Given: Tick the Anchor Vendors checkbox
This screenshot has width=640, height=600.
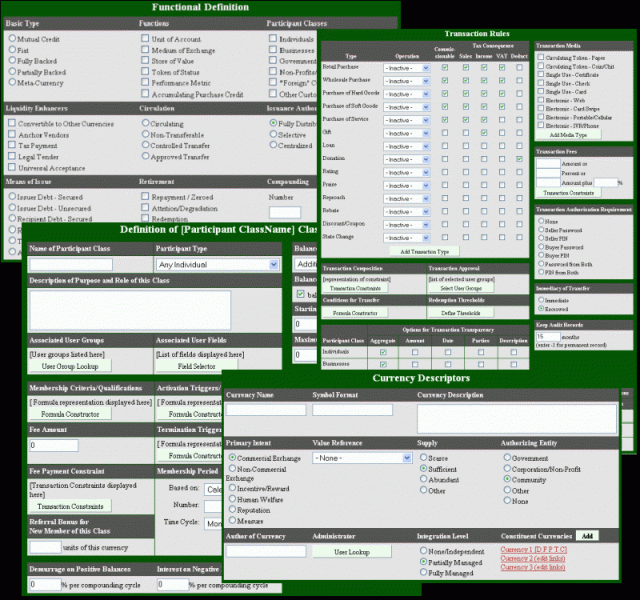Looking at the screenshot, I should pyautogui.click(x=12, y=134).
